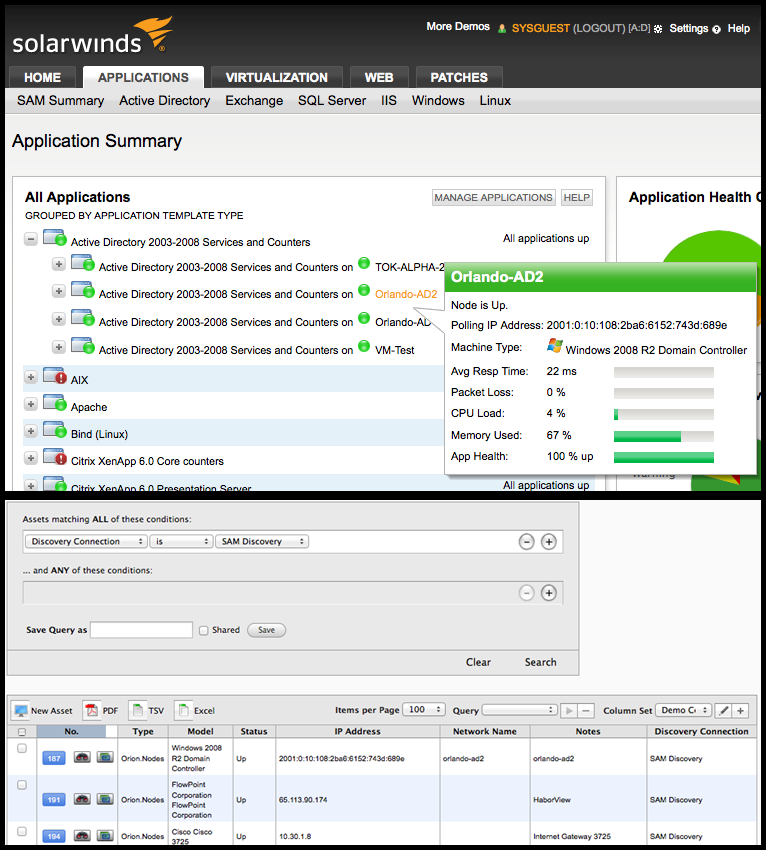The height and width of the screenshot is (850, 766).
Task: Click asset 194 green screen icon
Action: click(105, 836)
